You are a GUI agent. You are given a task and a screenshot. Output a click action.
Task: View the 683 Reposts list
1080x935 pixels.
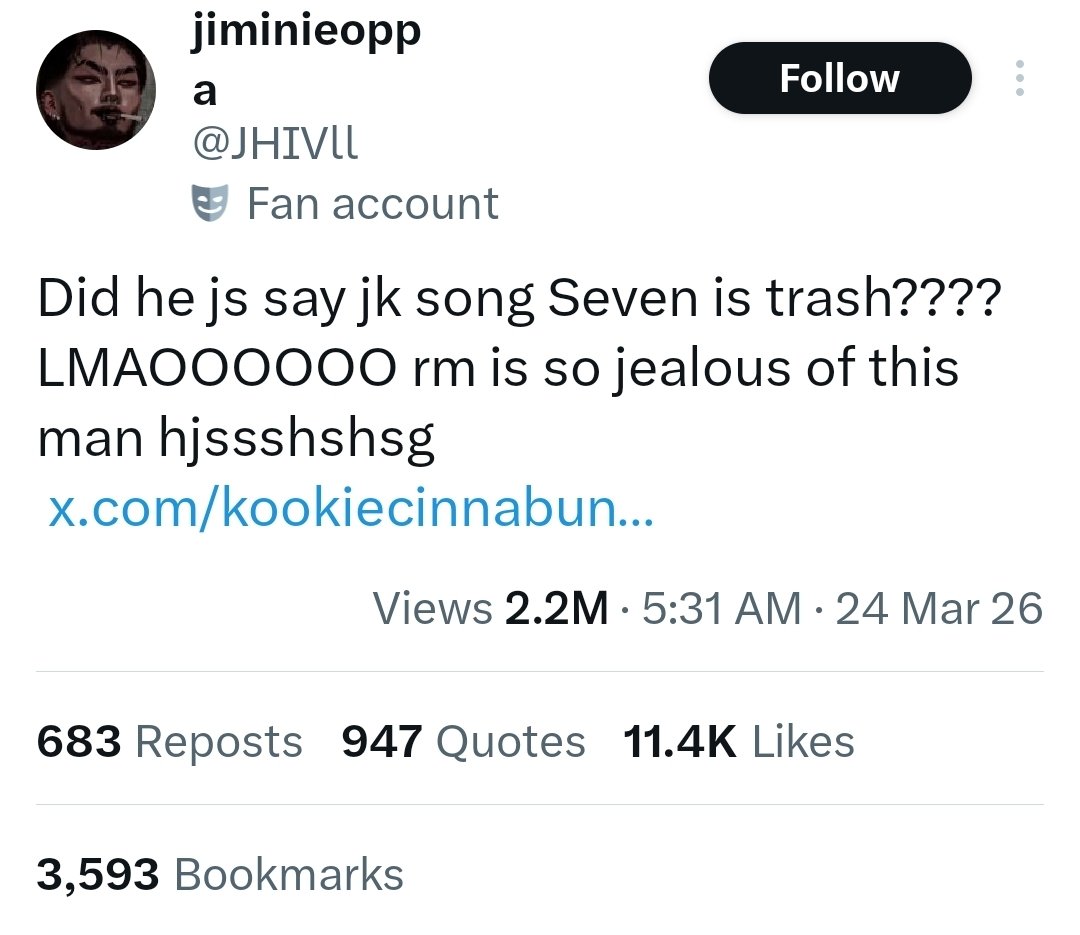pos(169,742)
